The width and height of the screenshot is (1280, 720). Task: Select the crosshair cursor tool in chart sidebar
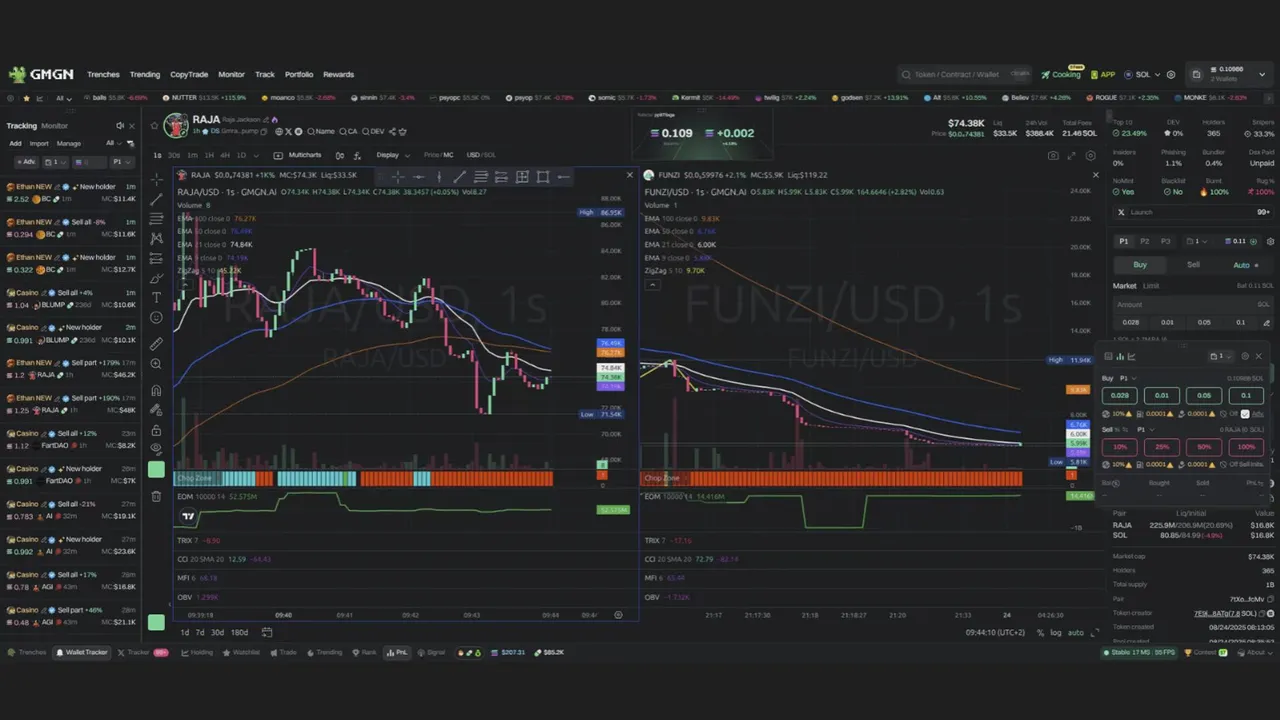[156, 179]
